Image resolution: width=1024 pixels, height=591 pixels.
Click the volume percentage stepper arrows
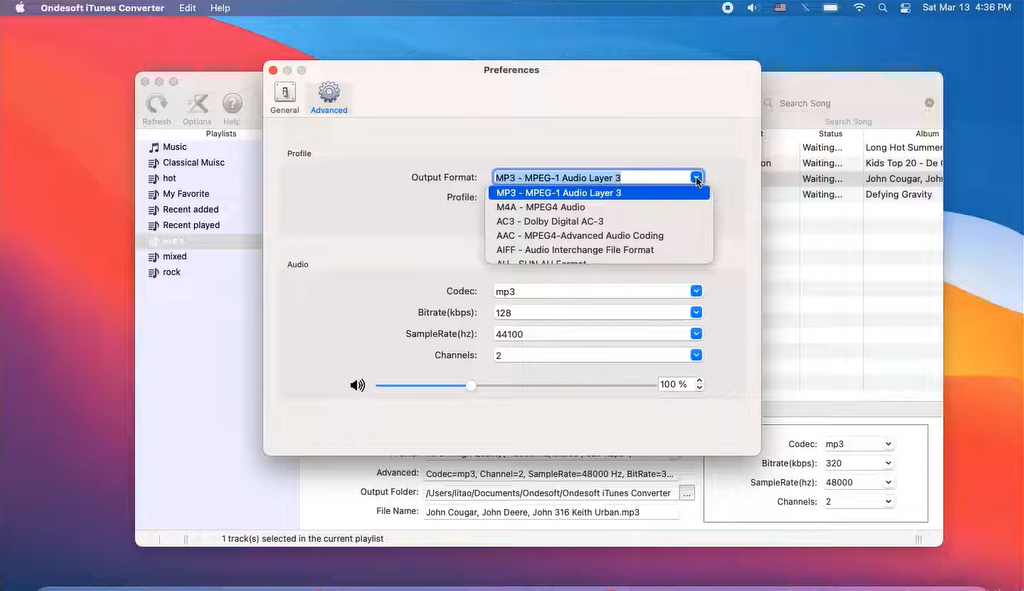click(x=699, y=385)
